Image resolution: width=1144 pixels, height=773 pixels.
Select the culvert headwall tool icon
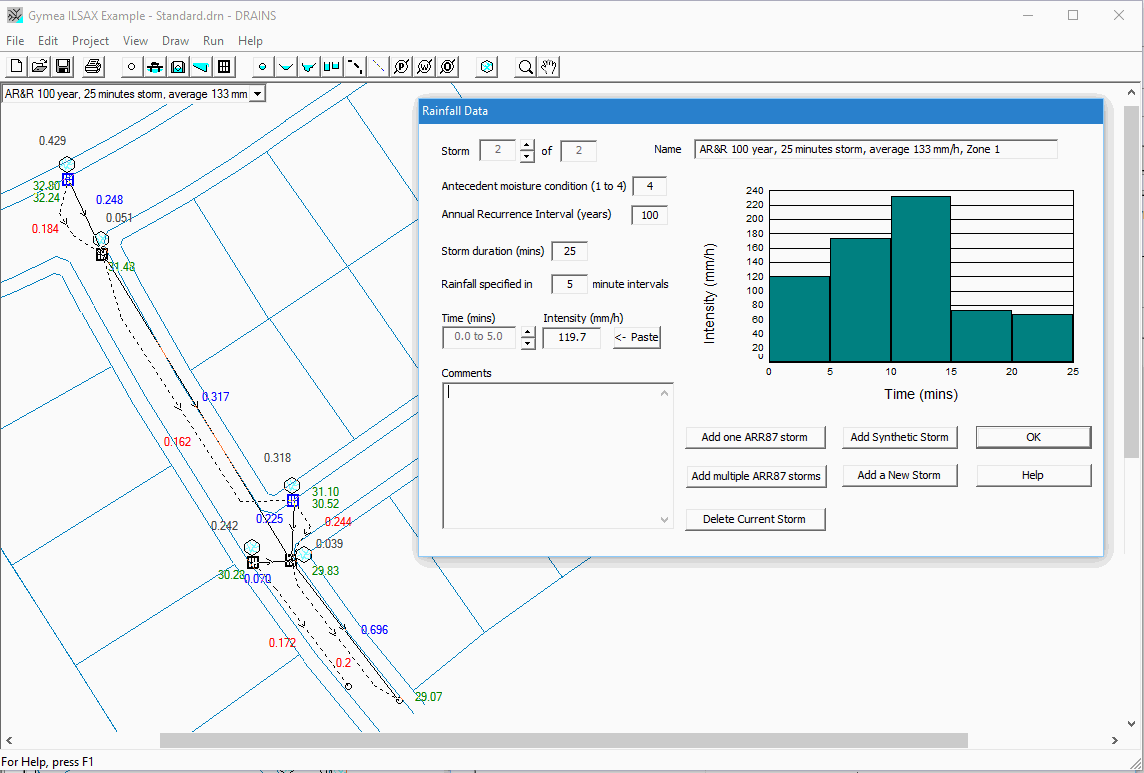click(154, 67)
